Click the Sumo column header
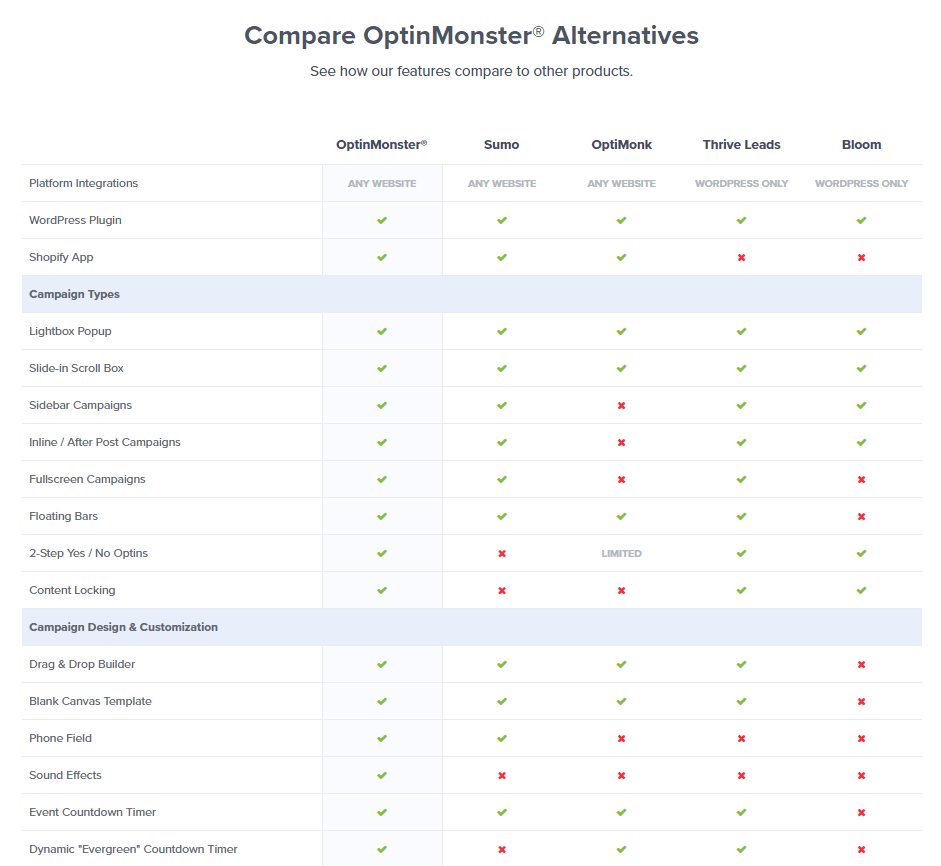Screen dimensions: 941x866 (502, 145)
